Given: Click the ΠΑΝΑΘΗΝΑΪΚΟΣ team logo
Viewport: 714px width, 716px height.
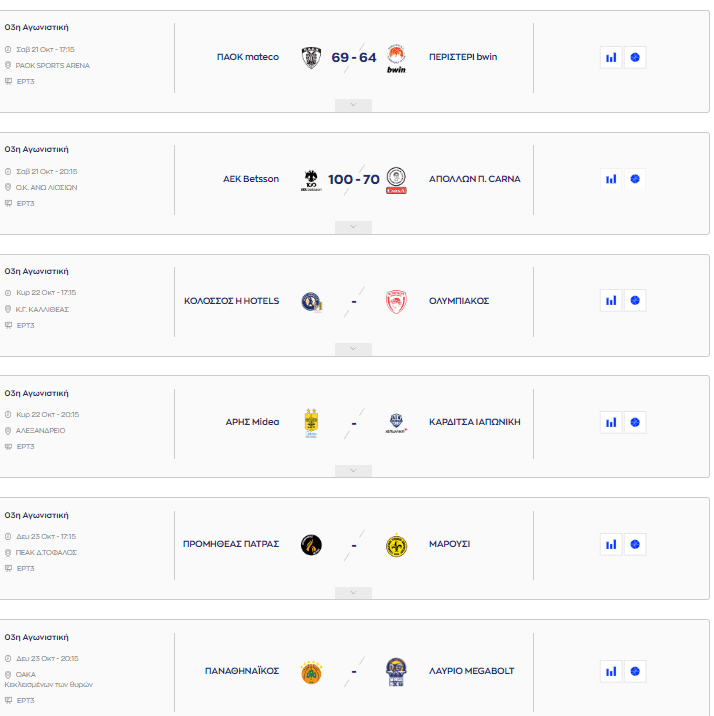Looking at the screenshot, I should [311, 671].
